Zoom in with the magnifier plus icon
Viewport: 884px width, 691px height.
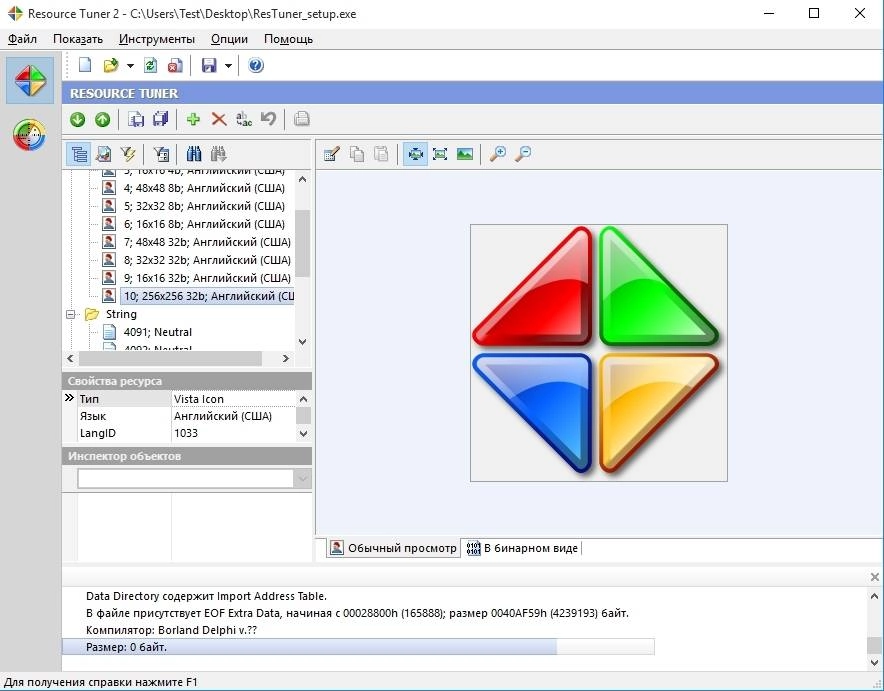pos(497,154)
